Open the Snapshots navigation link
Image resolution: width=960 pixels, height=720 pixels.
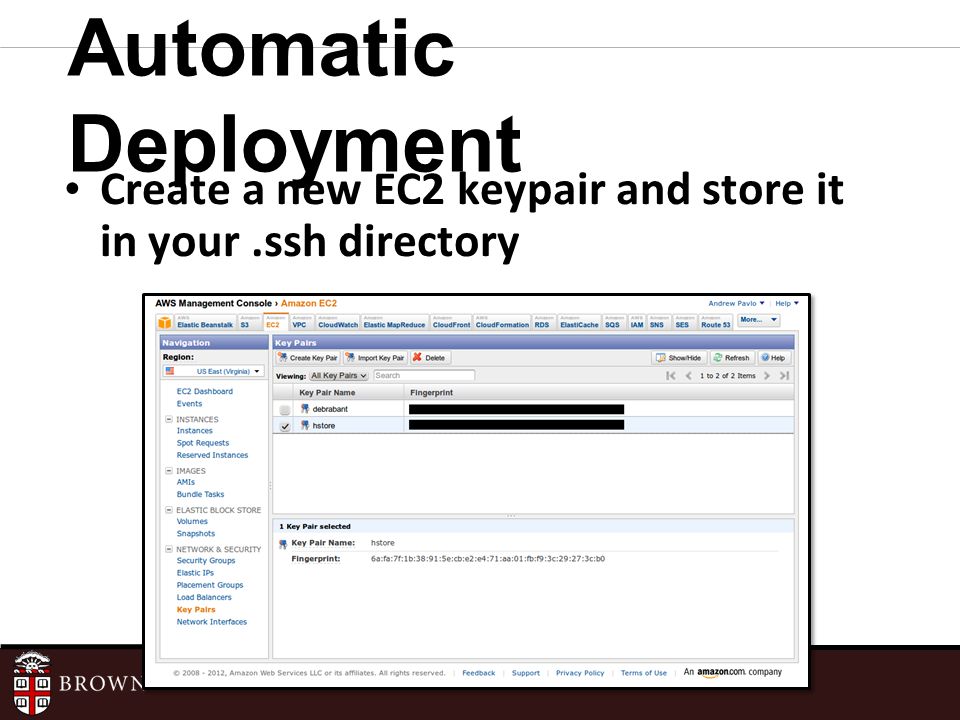point(196,533)
